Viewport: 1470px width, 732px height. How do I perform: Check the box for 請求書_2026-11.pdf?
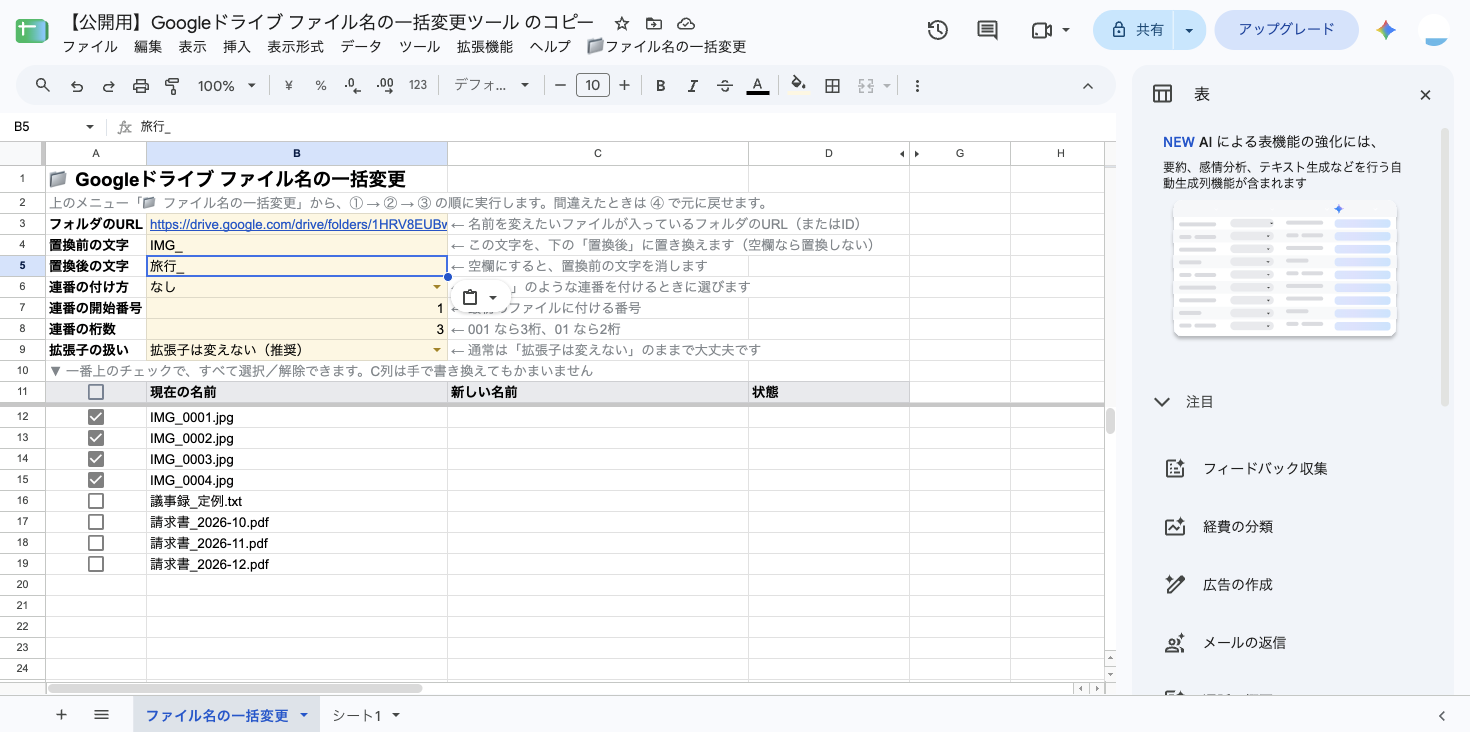tap(96, 543)
